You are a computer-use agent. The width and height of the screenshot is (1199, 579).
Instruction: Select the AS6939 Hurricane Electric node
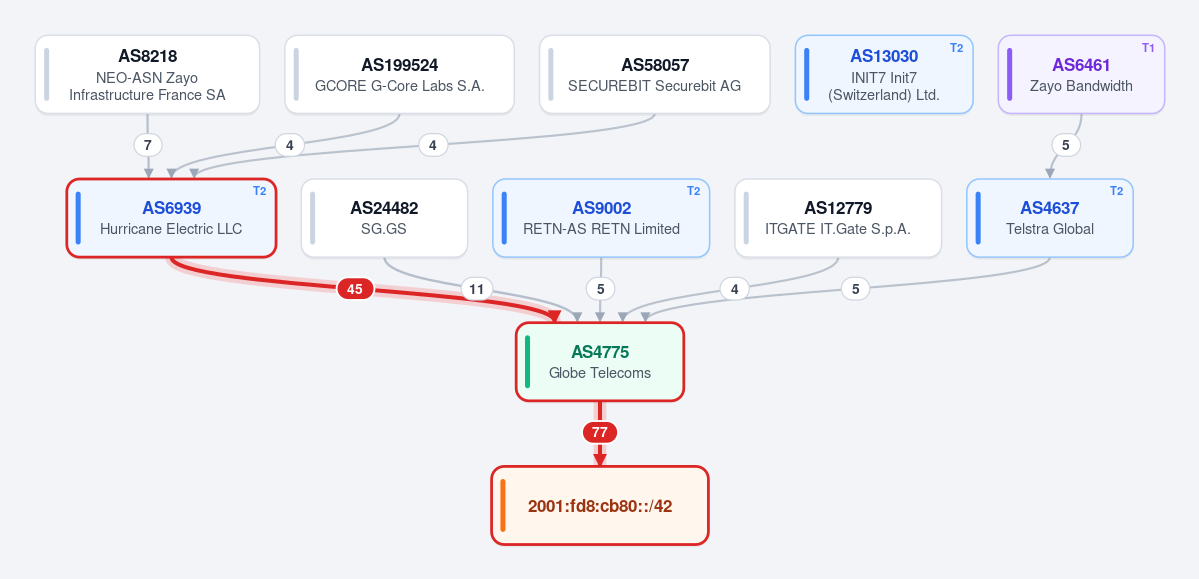point(171,218)
